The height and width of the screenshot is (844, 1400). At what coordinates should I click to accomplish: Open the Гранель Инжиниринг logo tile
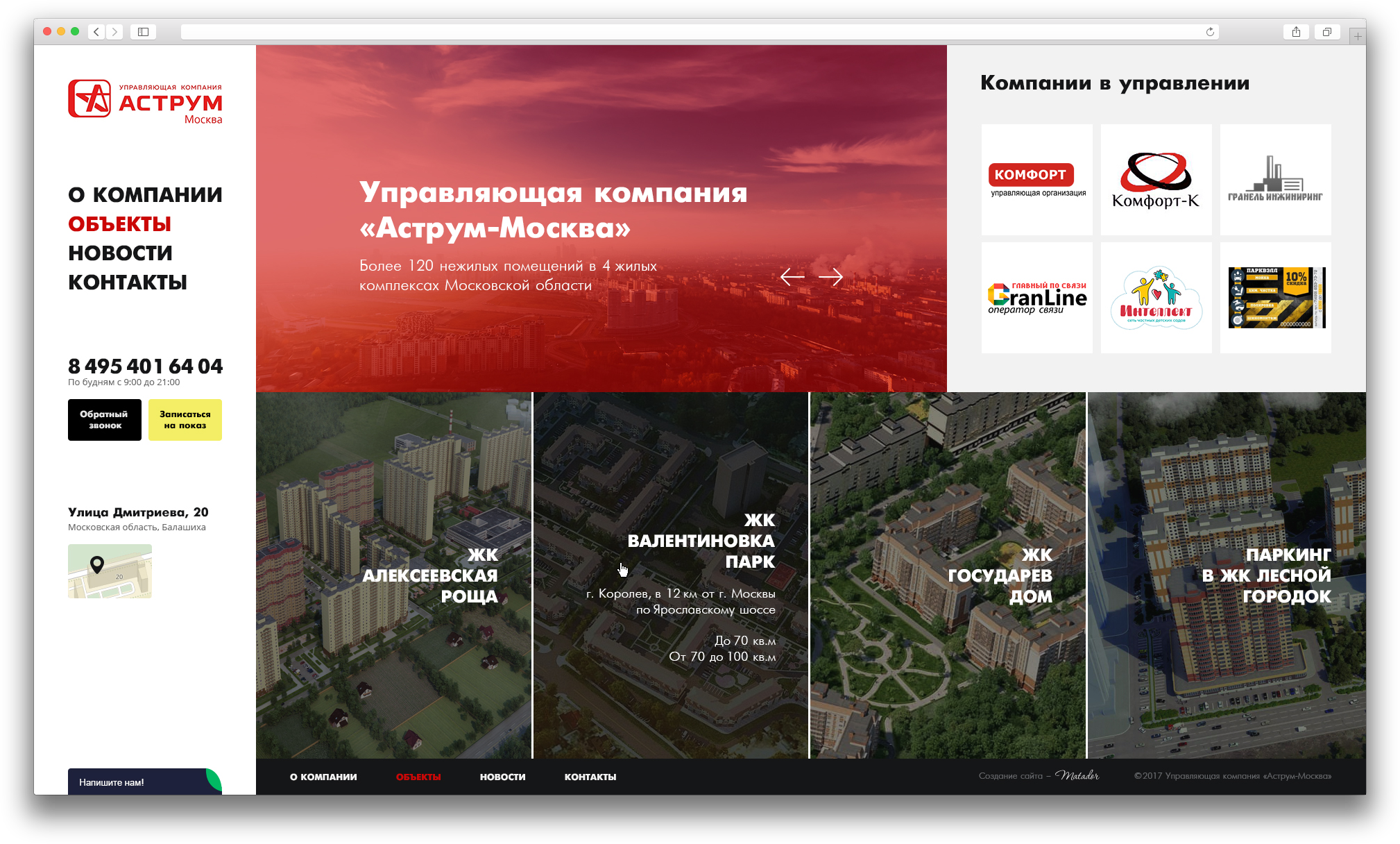pyautogui.click(x=1276, y=180)
